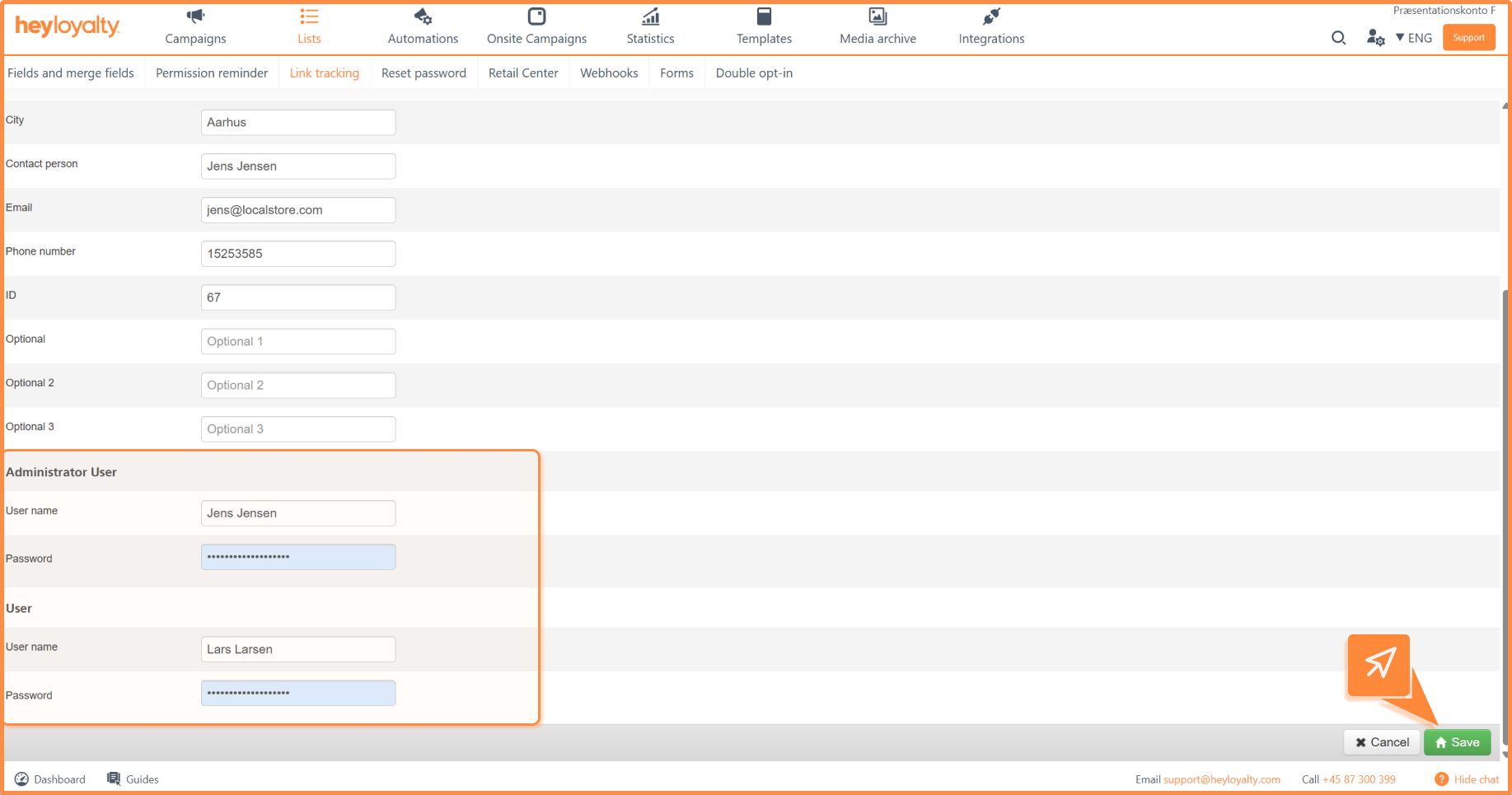
Task: Expand the ENG language dropdown
Action: (1414, 38)
